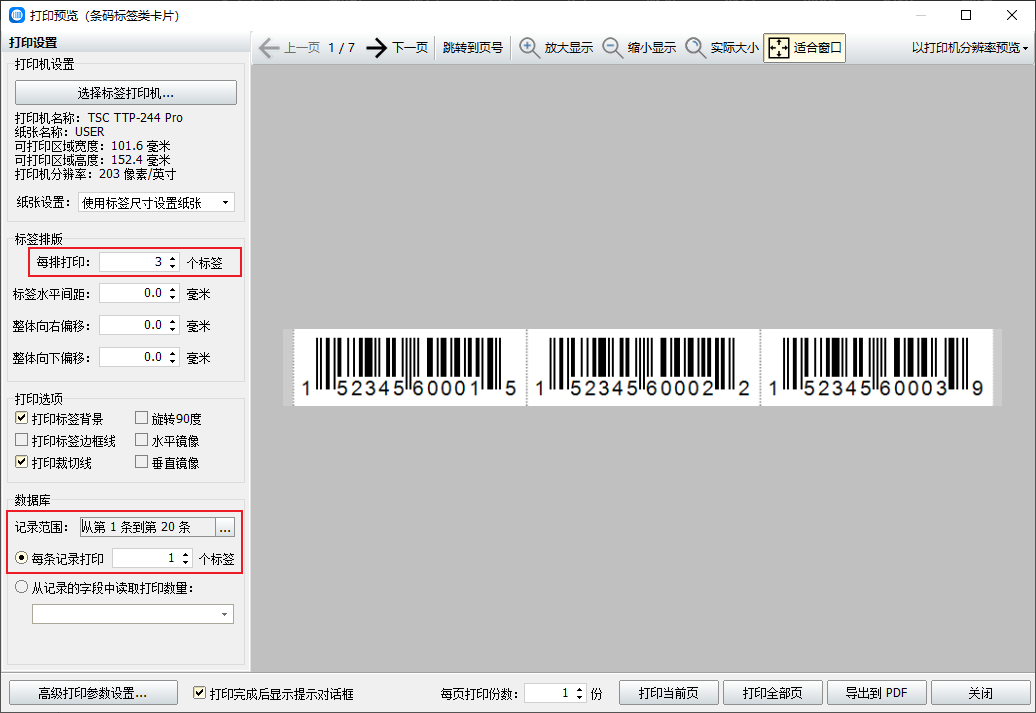Expand the paper settings dropdown
This screenshot has height=713, width=1036.
(x=225, y=203)
